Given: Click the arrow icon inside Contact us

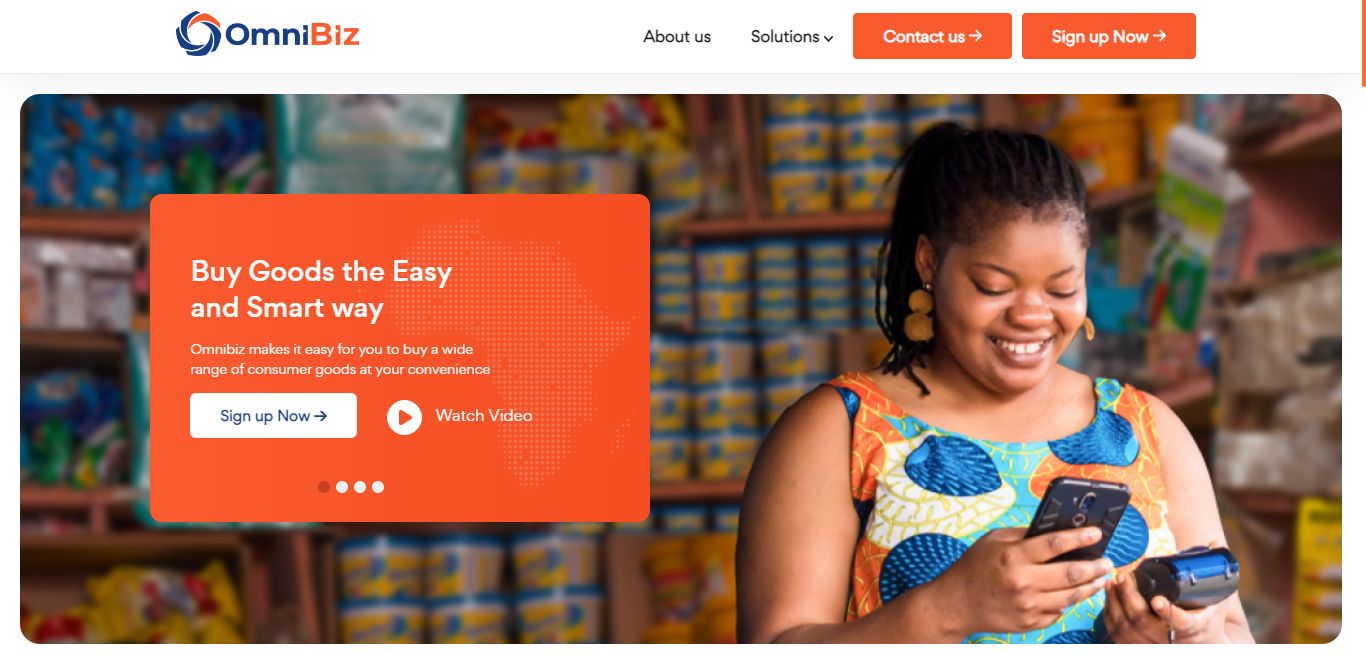Looking at the screenshot, I should [x=976, y=36].
